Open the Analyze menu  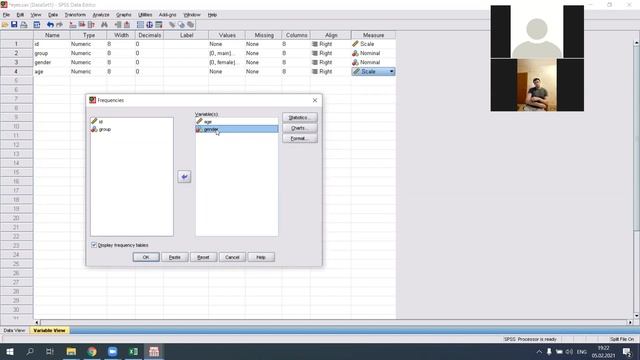point(101,15)
